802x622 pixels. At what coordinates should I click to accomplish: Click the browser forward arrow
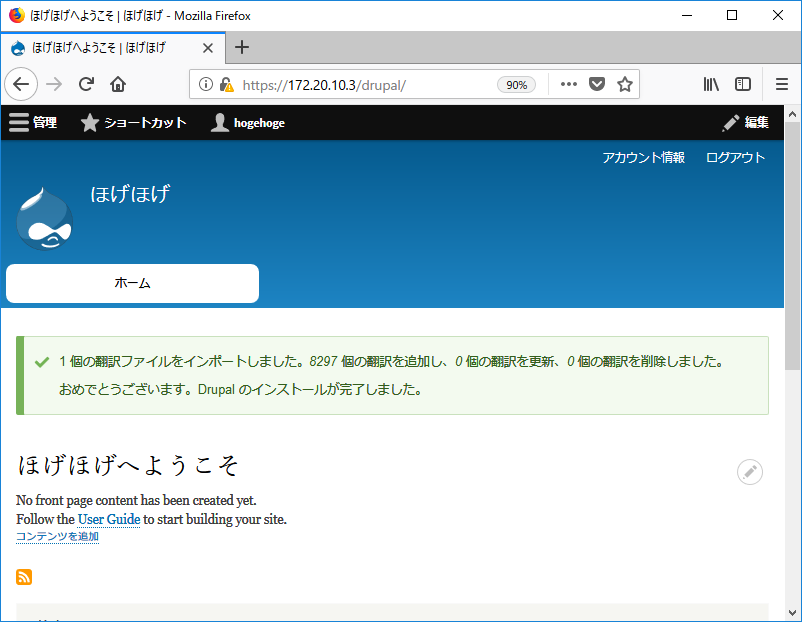click(x=54, y=84)
